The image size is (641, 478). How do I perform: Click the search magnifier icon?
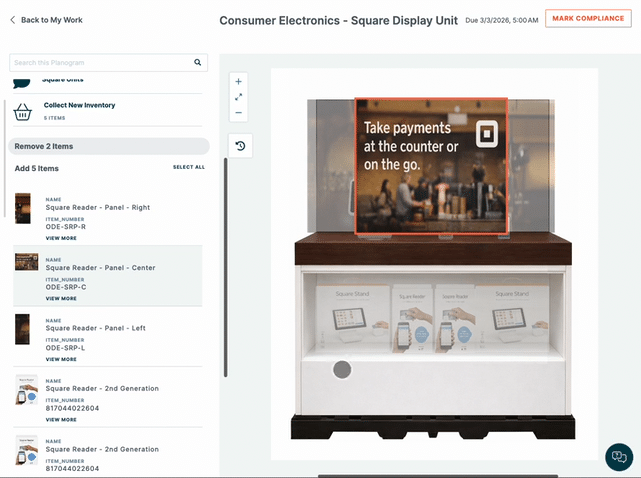coord(198,62)
